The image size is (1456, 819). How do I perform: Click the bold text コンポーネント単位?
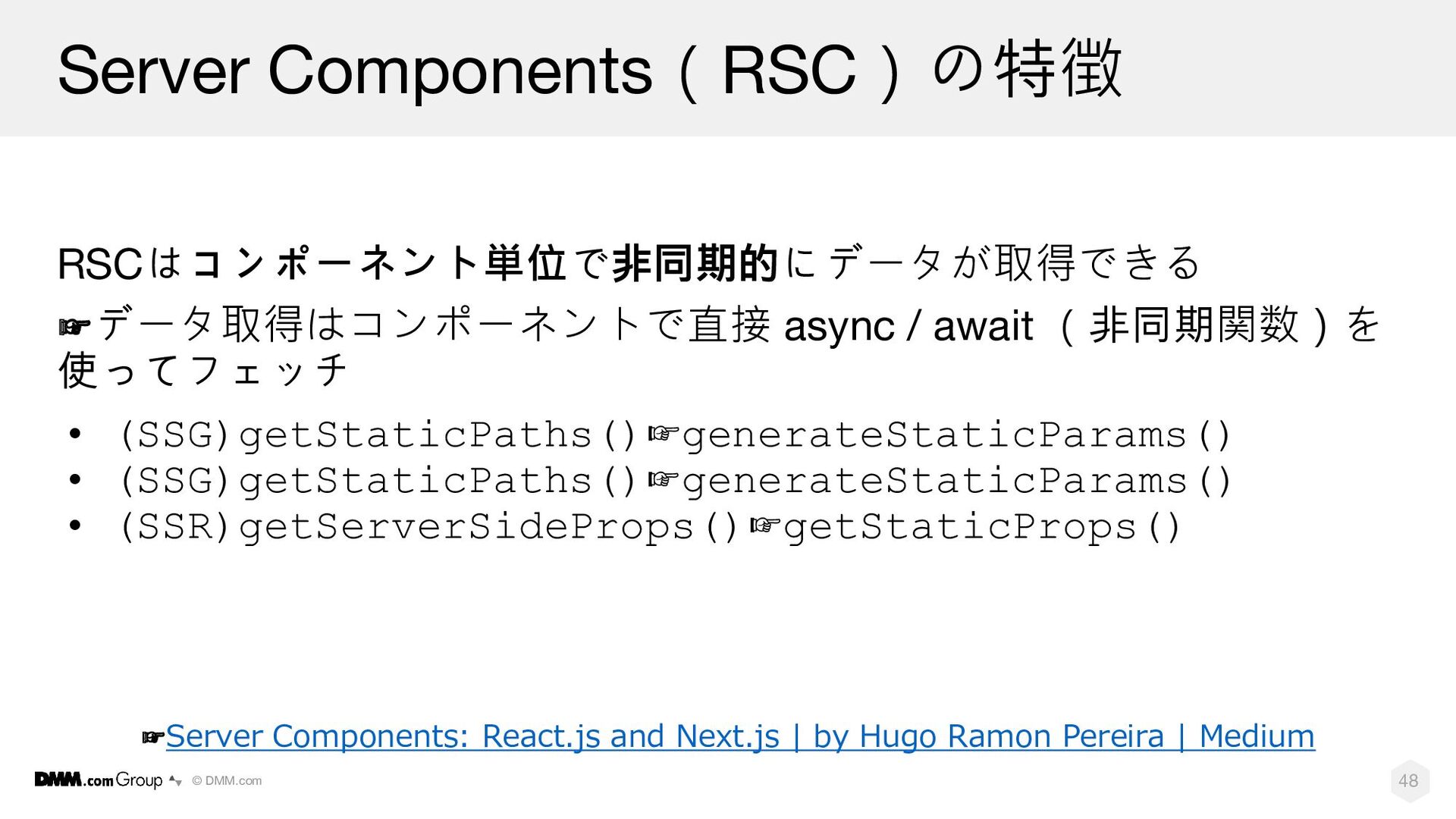[x=379, y=263]
